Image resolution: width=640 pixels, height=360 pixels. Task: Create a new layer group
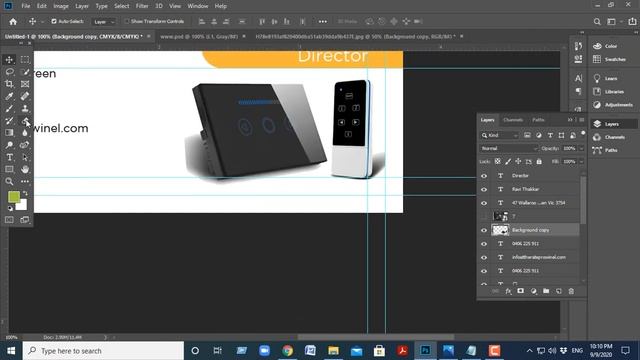[x=546, y=291]
